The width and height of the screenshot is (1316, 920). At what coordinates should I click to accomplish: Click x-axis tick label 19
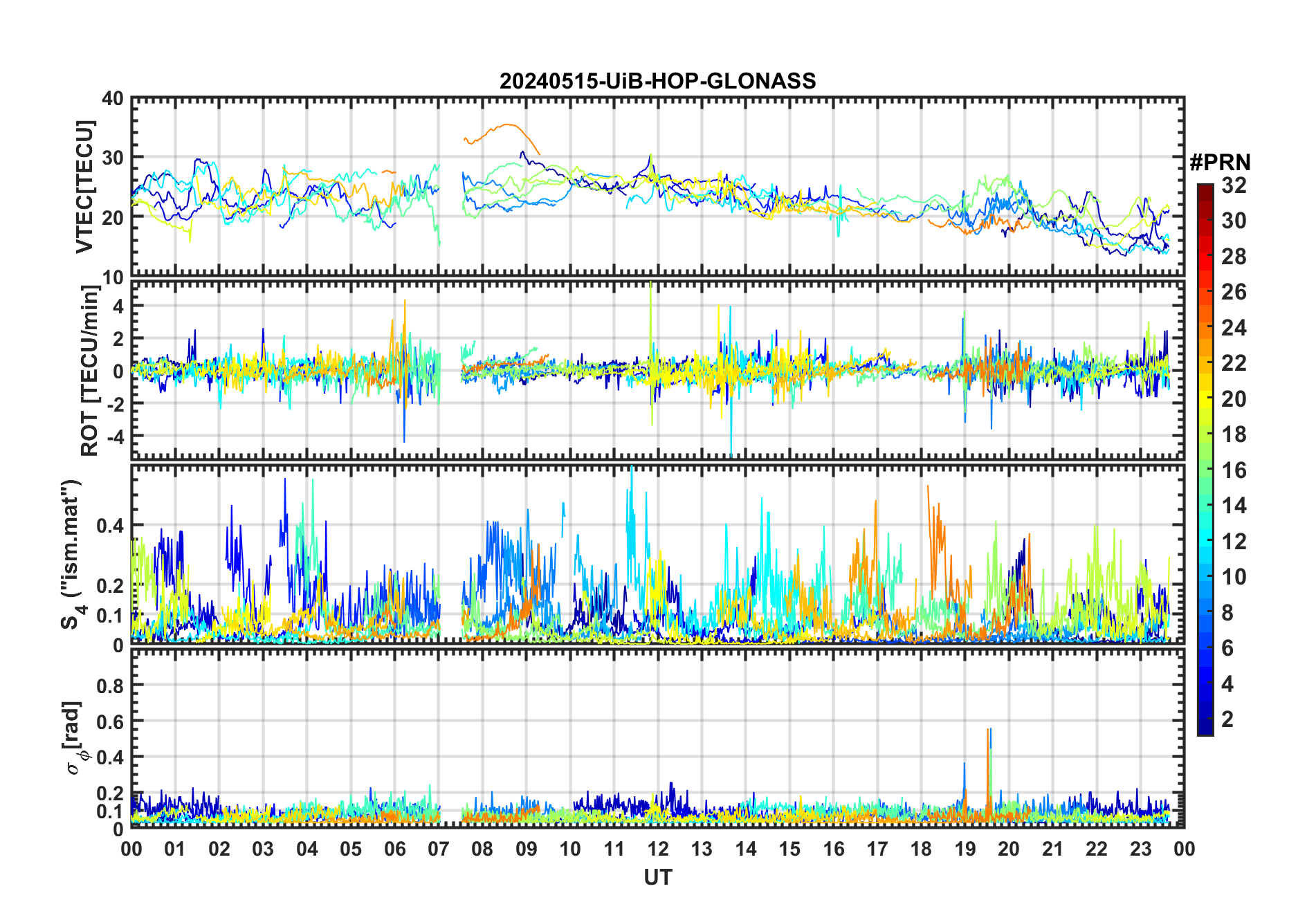click(965, 849)
